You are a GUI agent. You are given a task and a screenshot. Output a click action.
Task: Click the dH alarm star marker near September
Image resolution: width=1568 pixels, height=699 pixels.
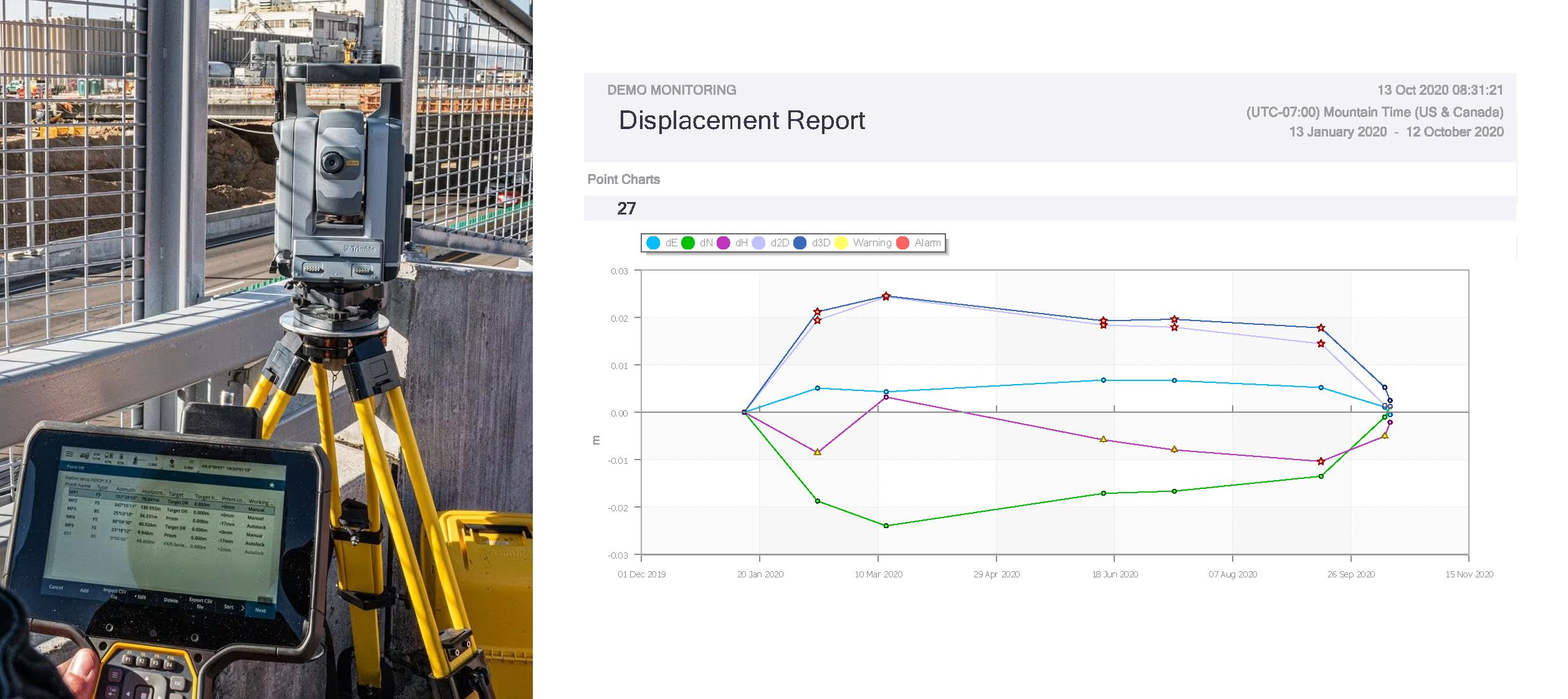pyautogui.click(x=1321, y=461)
